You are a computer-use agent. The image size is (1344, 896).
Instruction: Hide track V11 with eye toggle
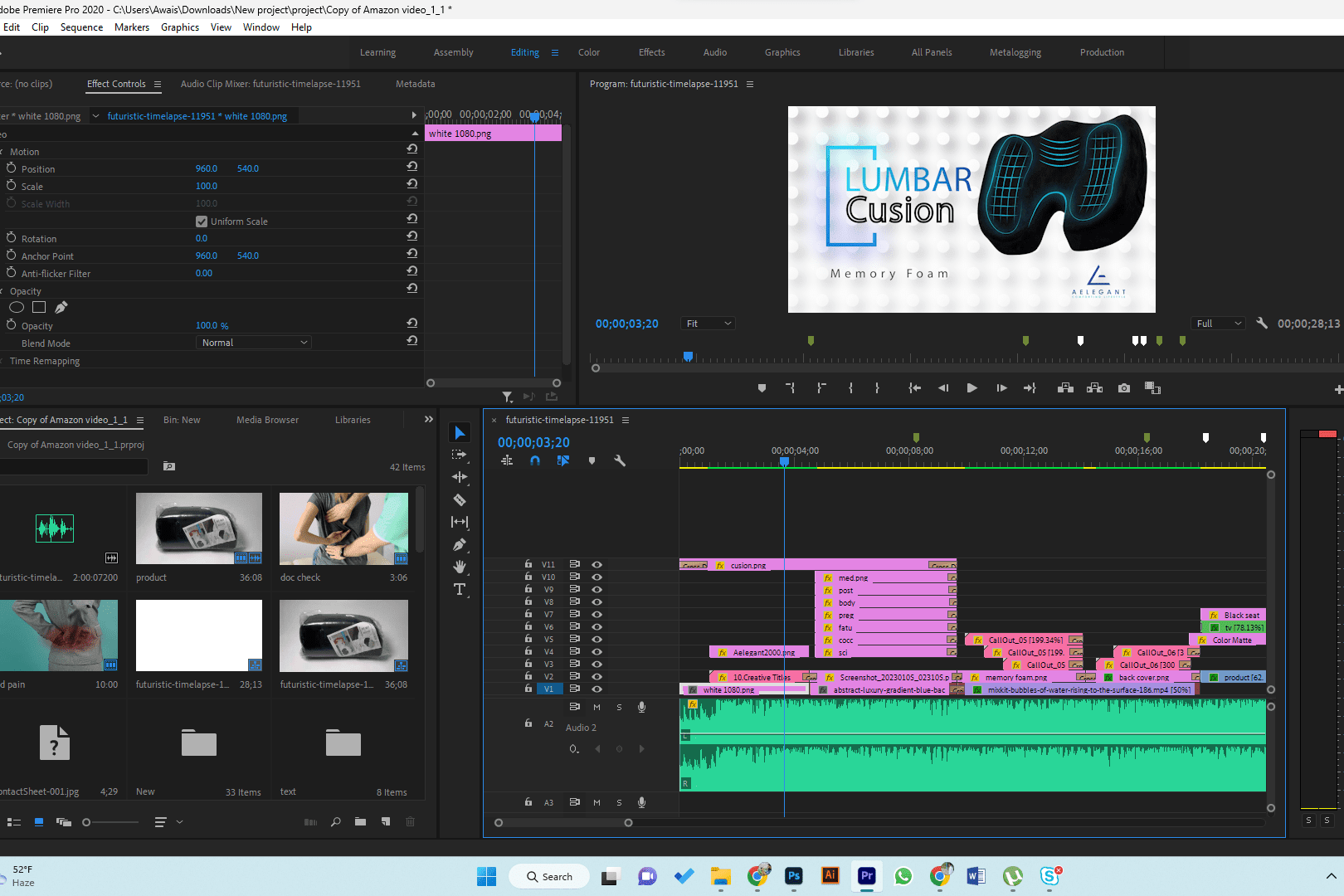(x=597, y=565)
